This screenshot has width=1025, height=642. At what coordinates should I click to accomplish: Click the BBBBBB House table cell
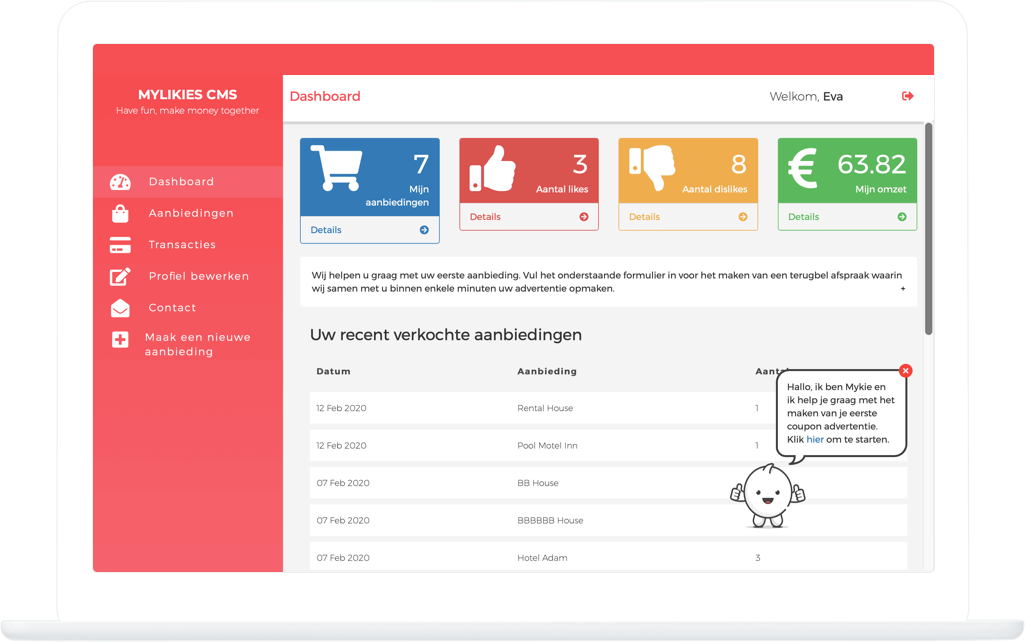tap(550, 520)
